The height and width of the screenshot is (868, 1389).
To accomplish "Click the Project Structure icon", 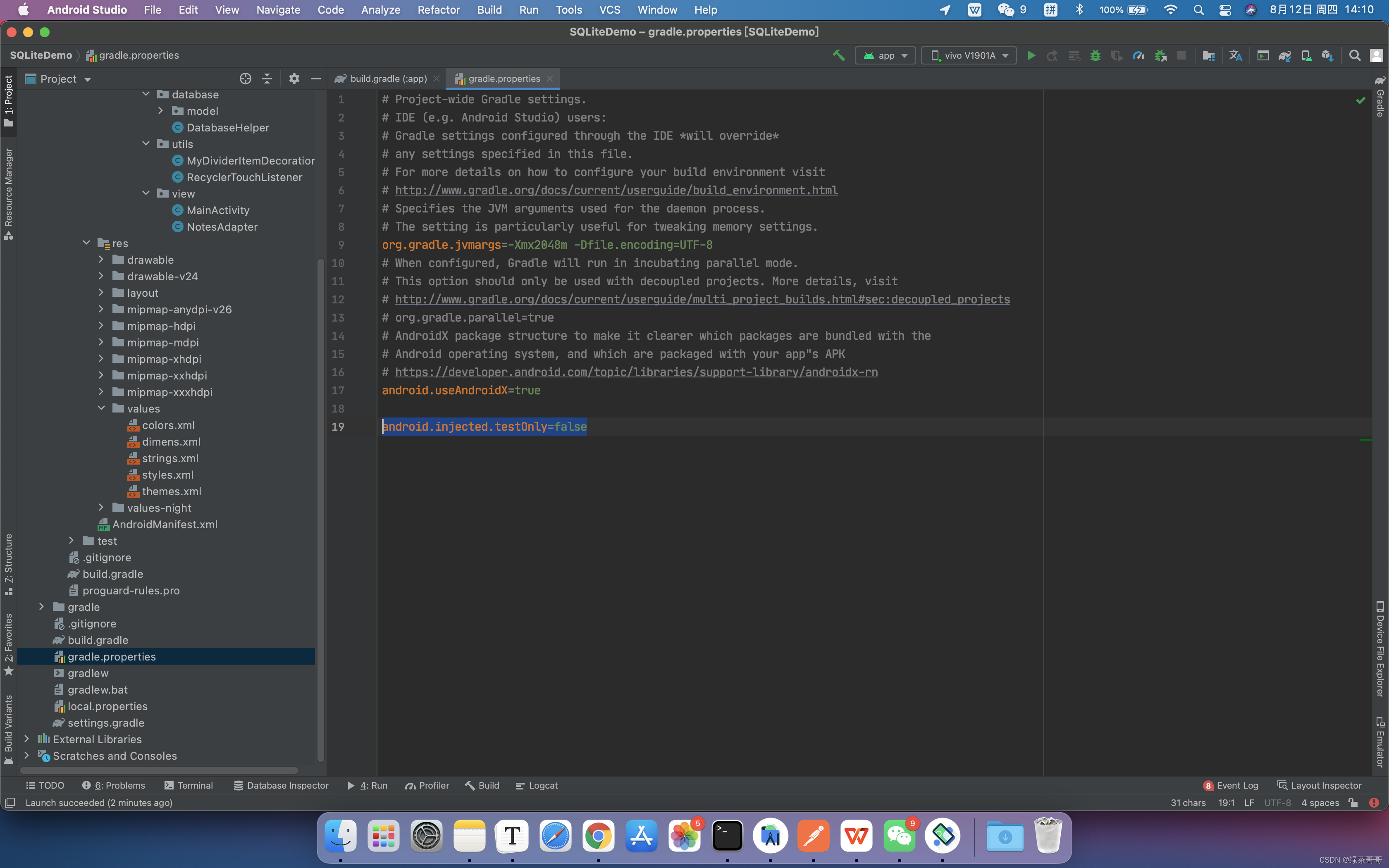I will click(x=1208, y=55).
